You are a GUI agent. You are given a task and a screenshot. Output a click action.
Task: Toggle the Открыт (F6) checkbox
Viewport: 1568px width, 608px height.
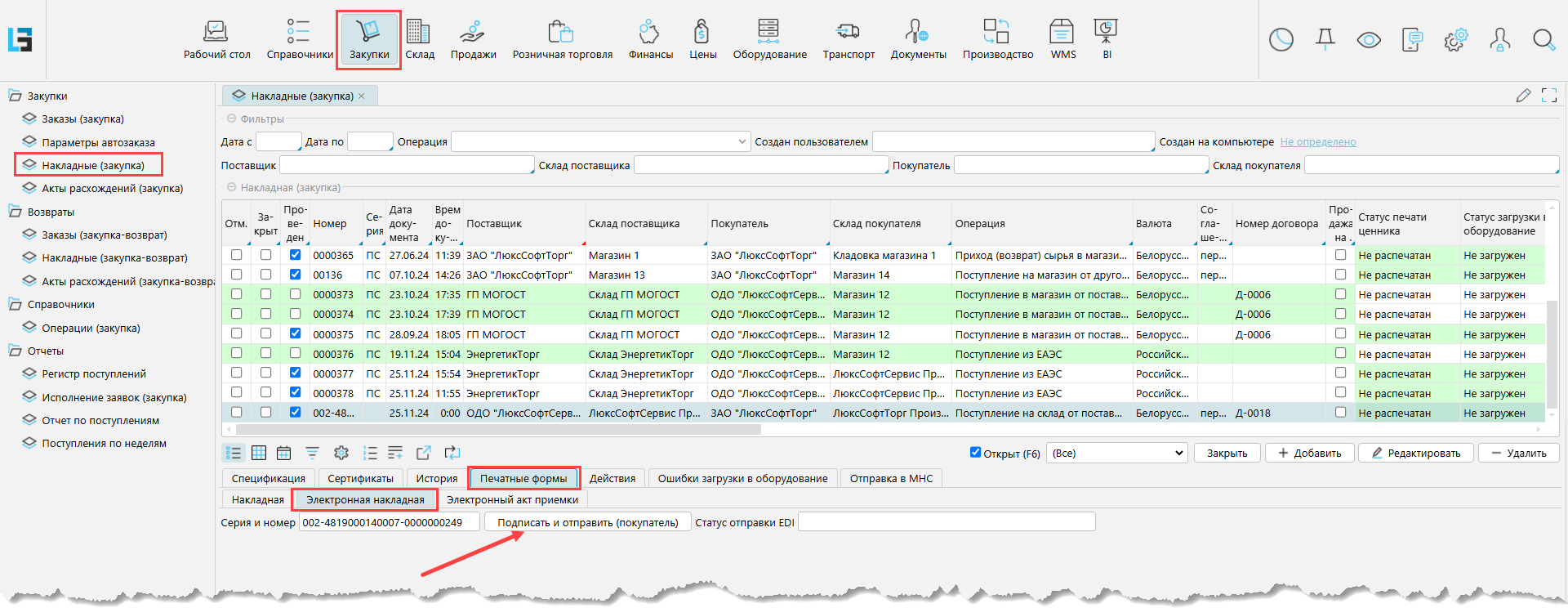(x=975, y=452)
